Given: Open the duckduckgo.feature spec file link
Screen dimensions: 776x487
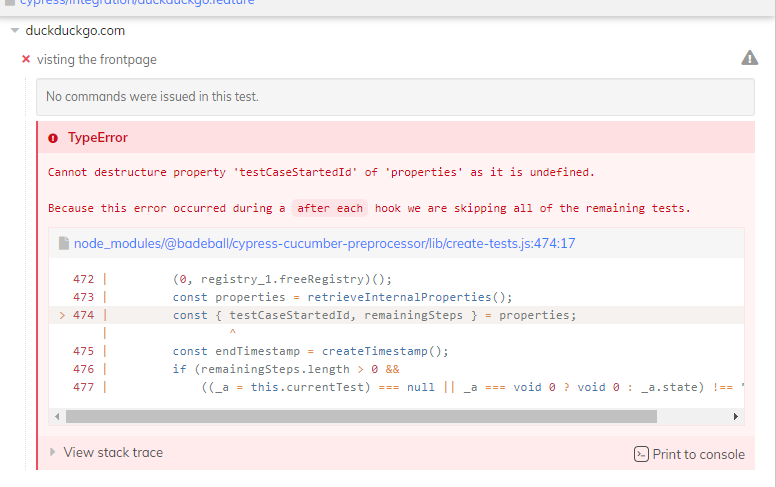Looking at the screenshot, I should (137, 2).
